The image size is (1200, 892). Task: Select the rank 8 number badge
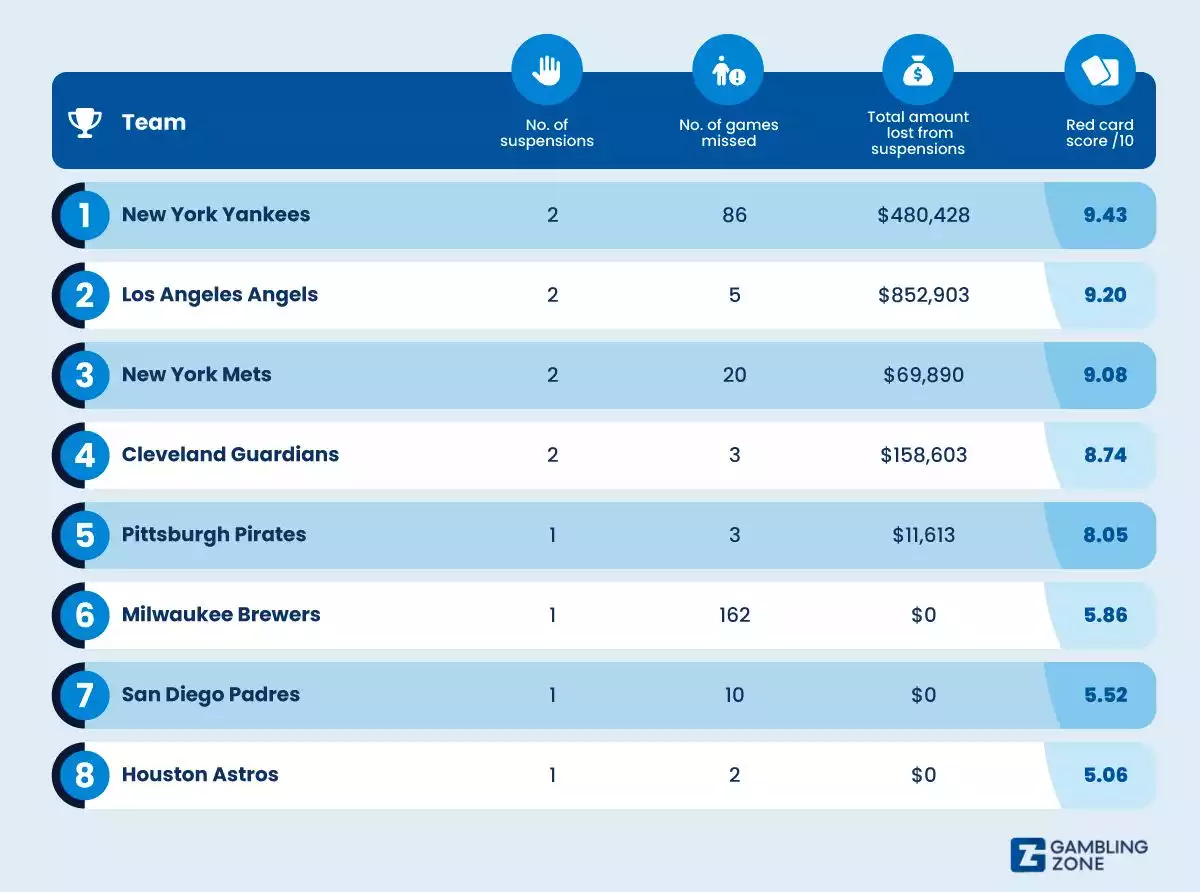[x=85, y=775]
